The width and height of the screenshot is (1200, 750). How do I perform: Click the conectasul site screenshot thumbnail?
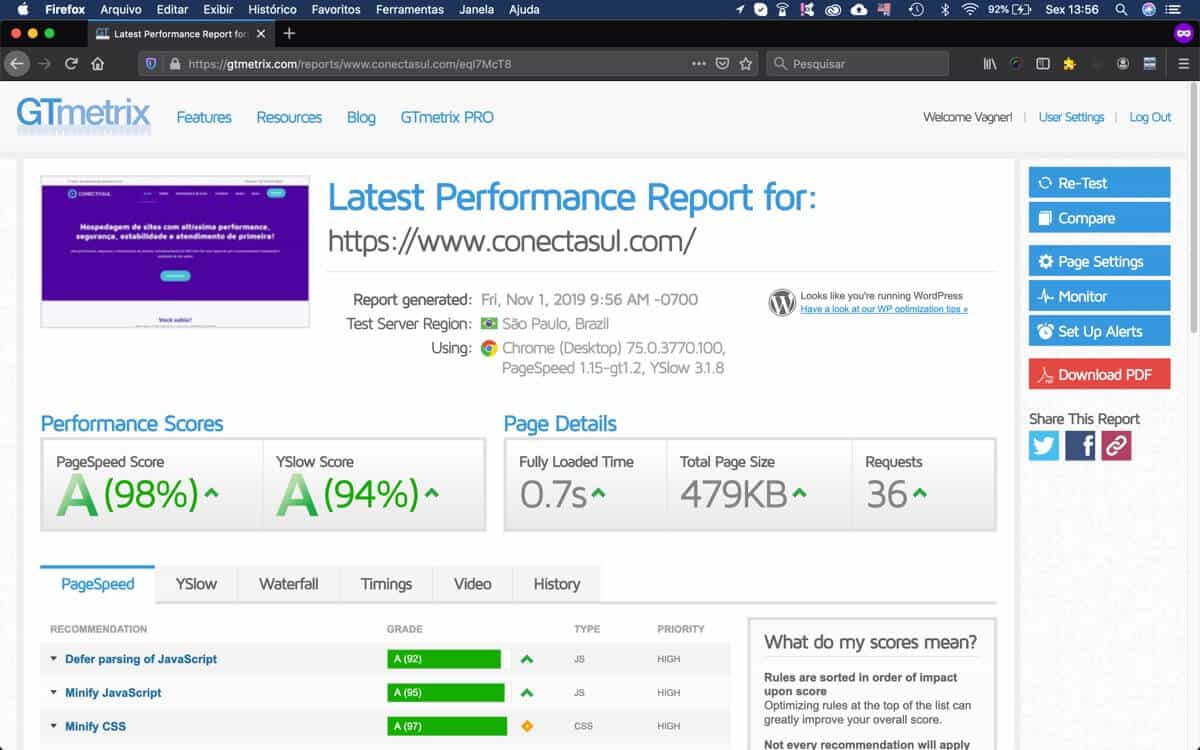[x=175, y=252]
